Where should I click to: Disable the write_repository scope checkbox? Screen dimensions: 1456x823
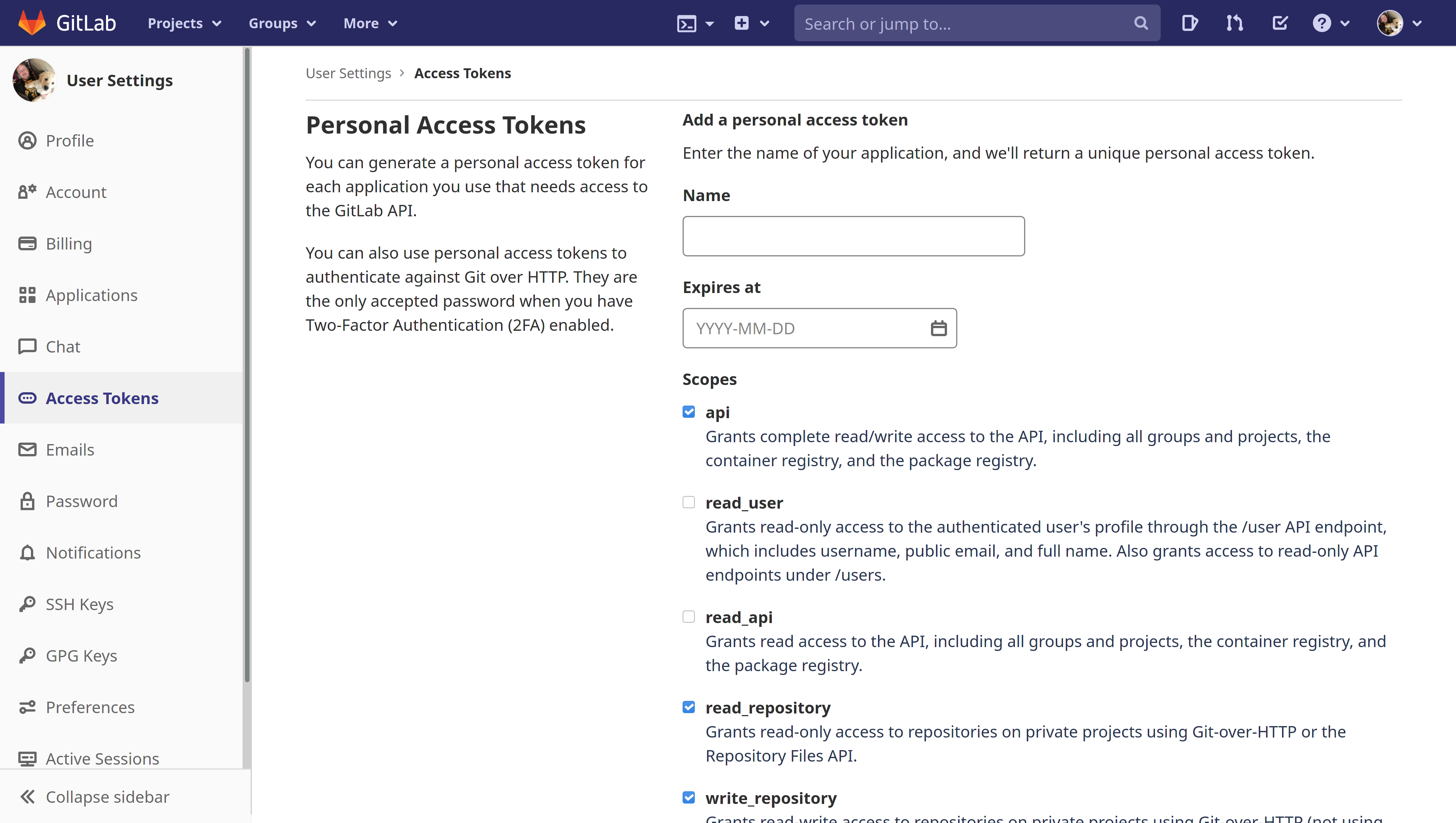(689, 797)
